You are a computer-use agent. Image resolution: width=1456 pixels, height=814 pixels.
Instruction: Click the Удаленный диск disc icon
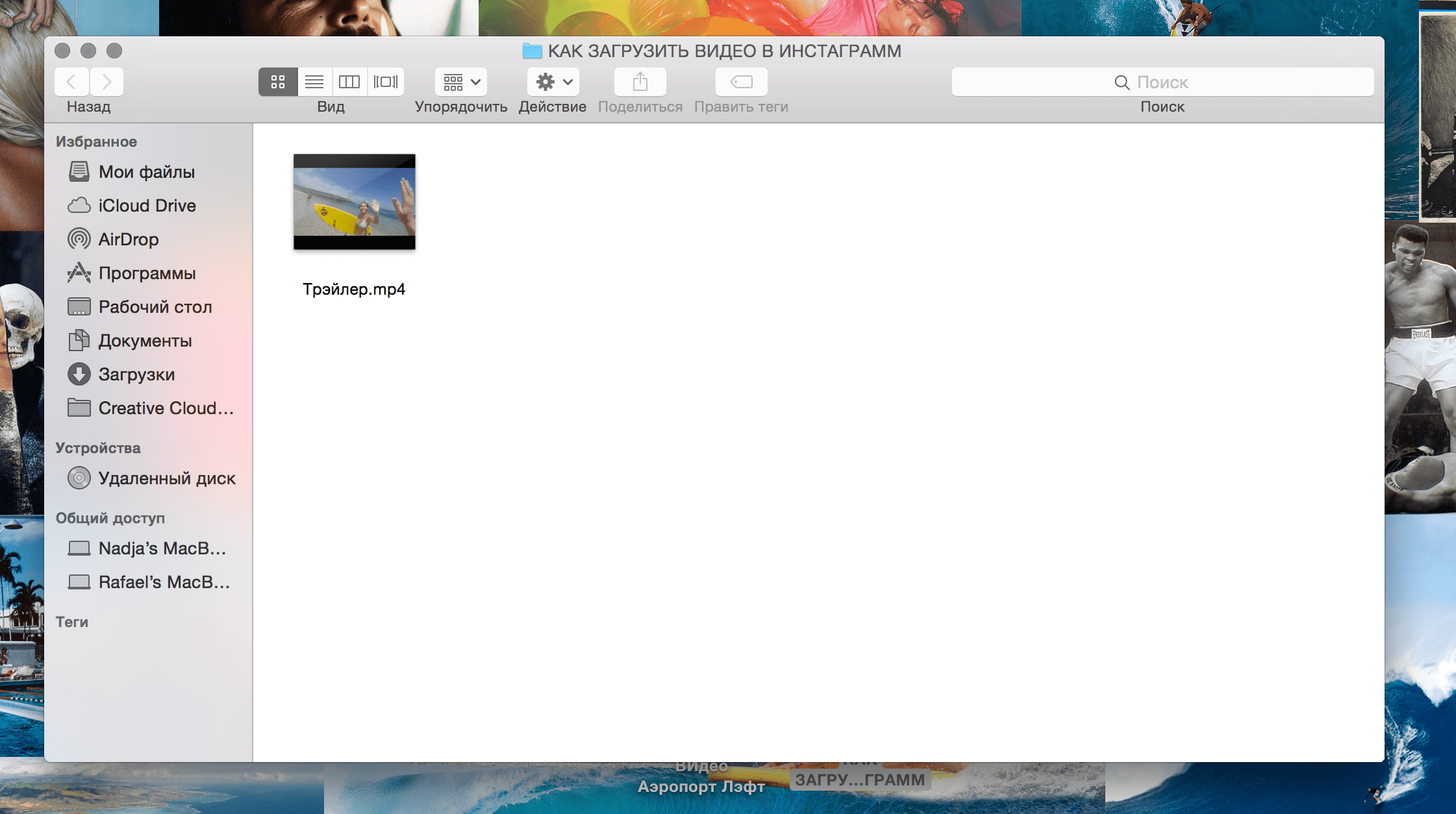point(79,478)
